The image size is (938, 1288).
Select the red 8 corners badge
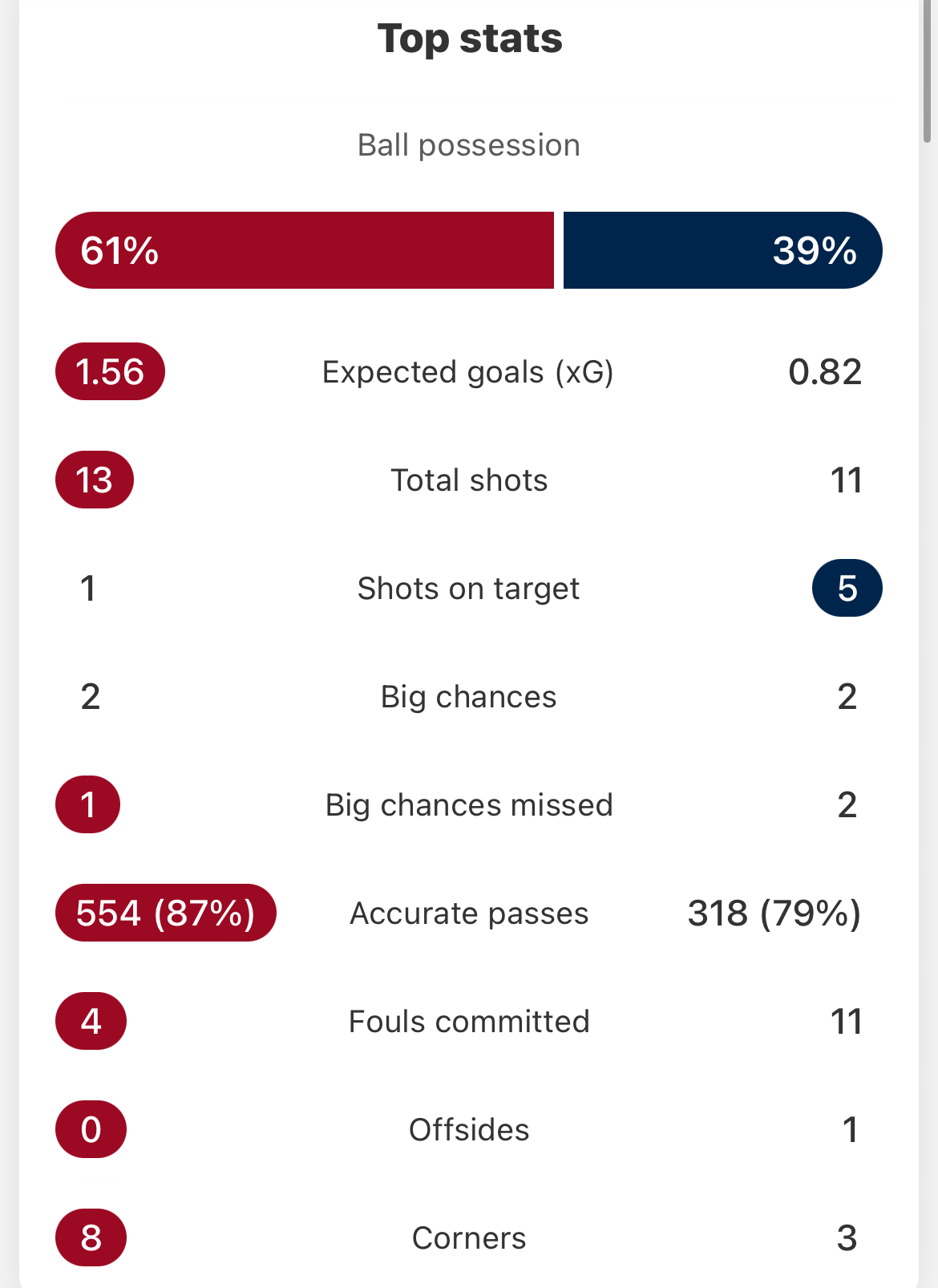[91, 1237]
